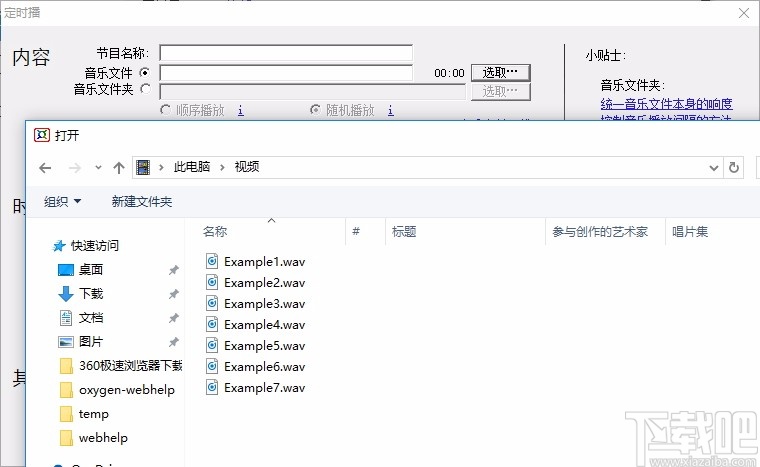Image resolution: width=760 pixels, height=467 pixels.
Task: Choose 随机播放 radio option
Action: point(315,110)
